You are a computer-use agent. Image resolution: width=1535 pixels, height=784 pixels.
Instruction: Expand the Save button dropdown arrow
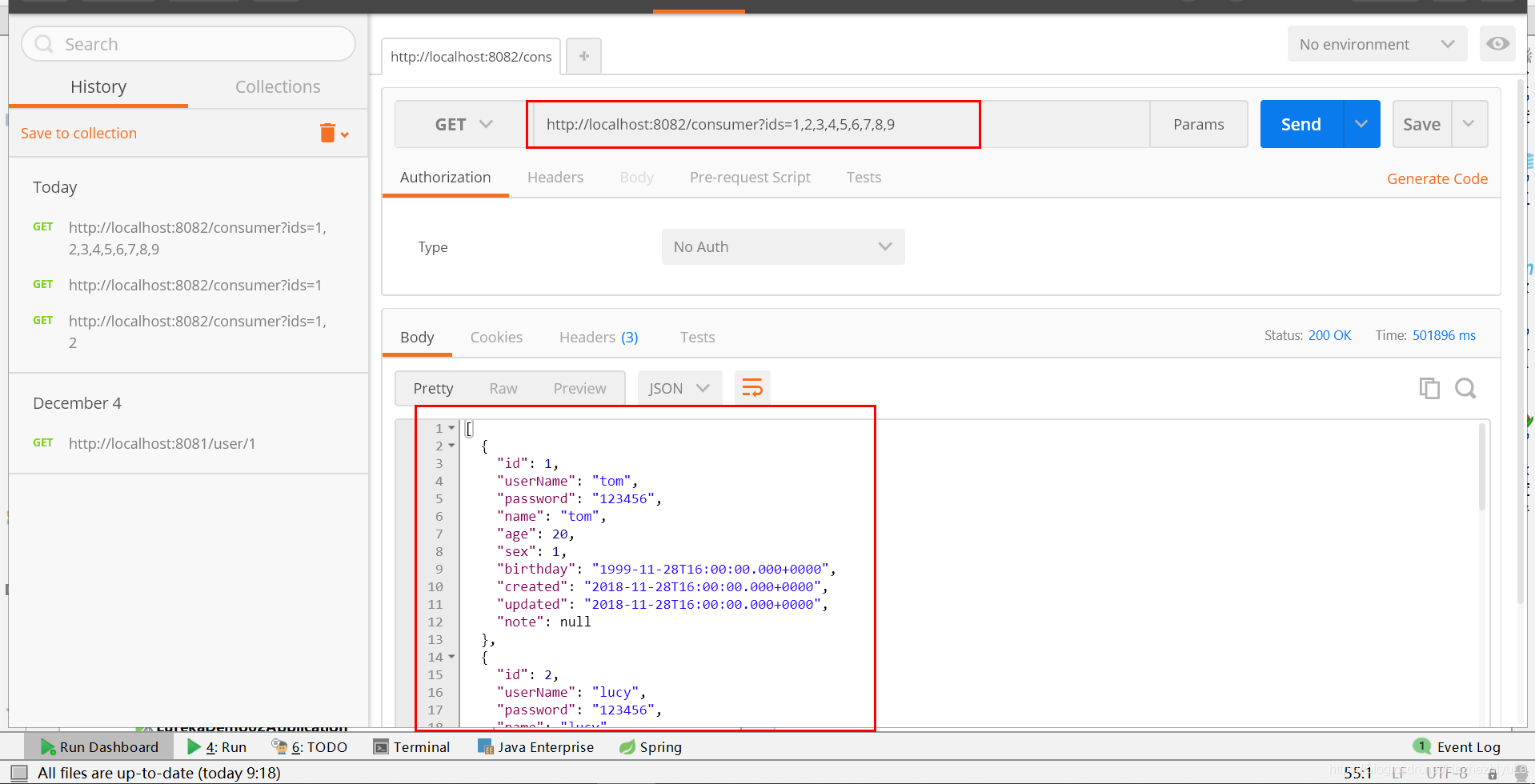click(x=1469, y=124)
